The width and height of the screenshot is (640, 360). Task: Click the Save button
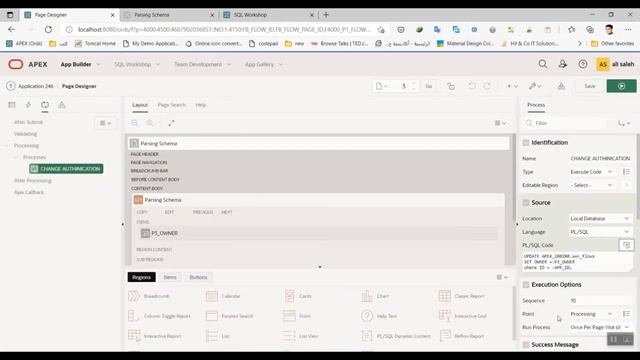coord(589,86)
